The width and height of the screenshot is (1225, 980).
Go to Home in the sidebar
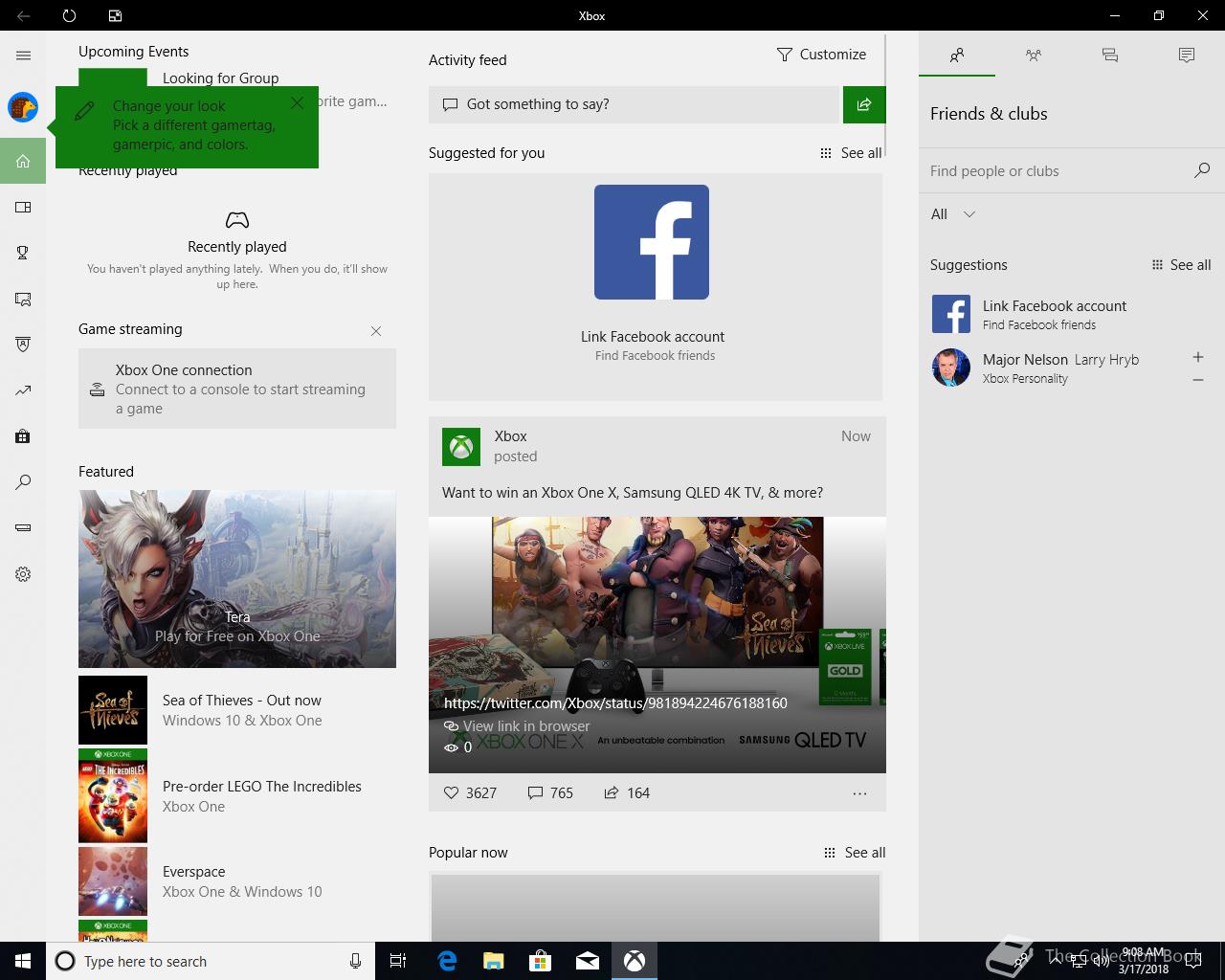tap(23, 161)
